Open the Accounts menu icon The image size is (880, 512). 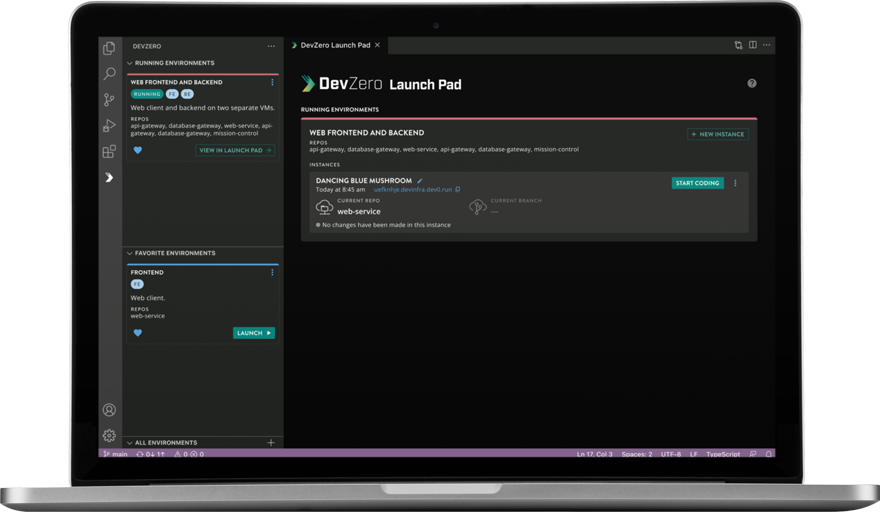(x=109, y=410)
